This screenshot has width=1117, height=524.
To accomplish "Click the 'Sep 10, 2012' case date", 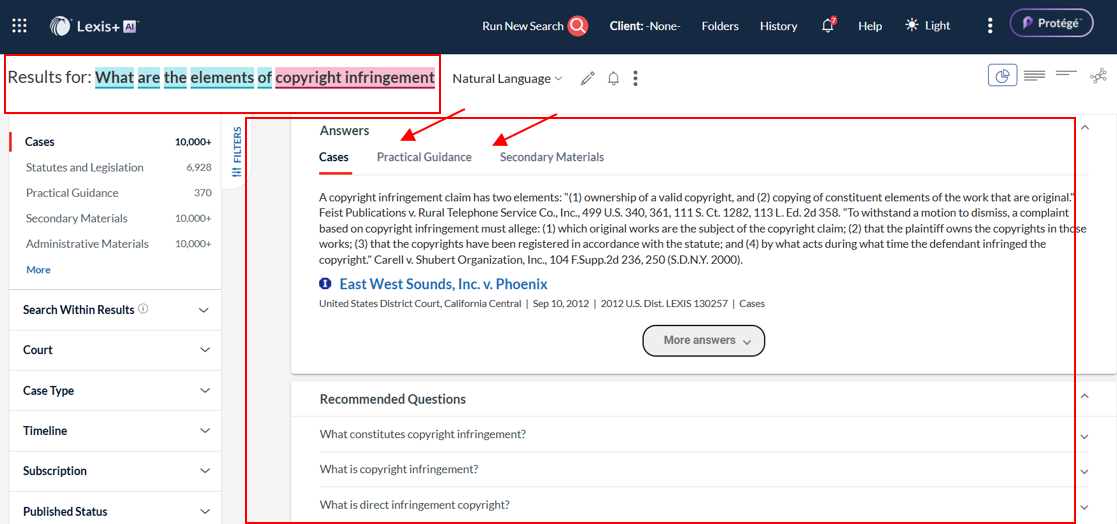I will (x=561, y=303).
